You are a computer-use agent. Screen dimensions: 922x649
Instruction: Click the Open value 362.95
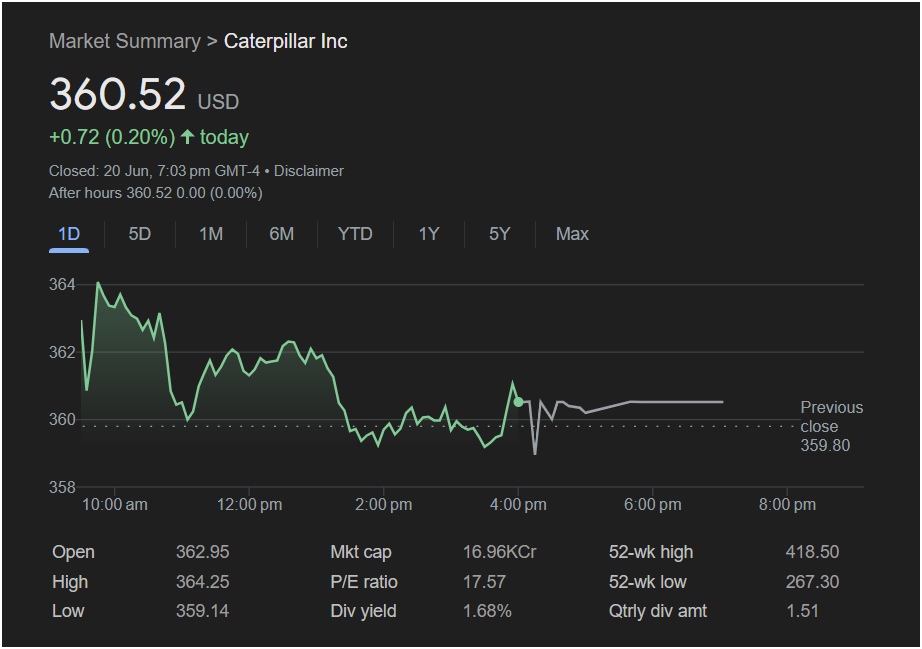tap(202, 552)
